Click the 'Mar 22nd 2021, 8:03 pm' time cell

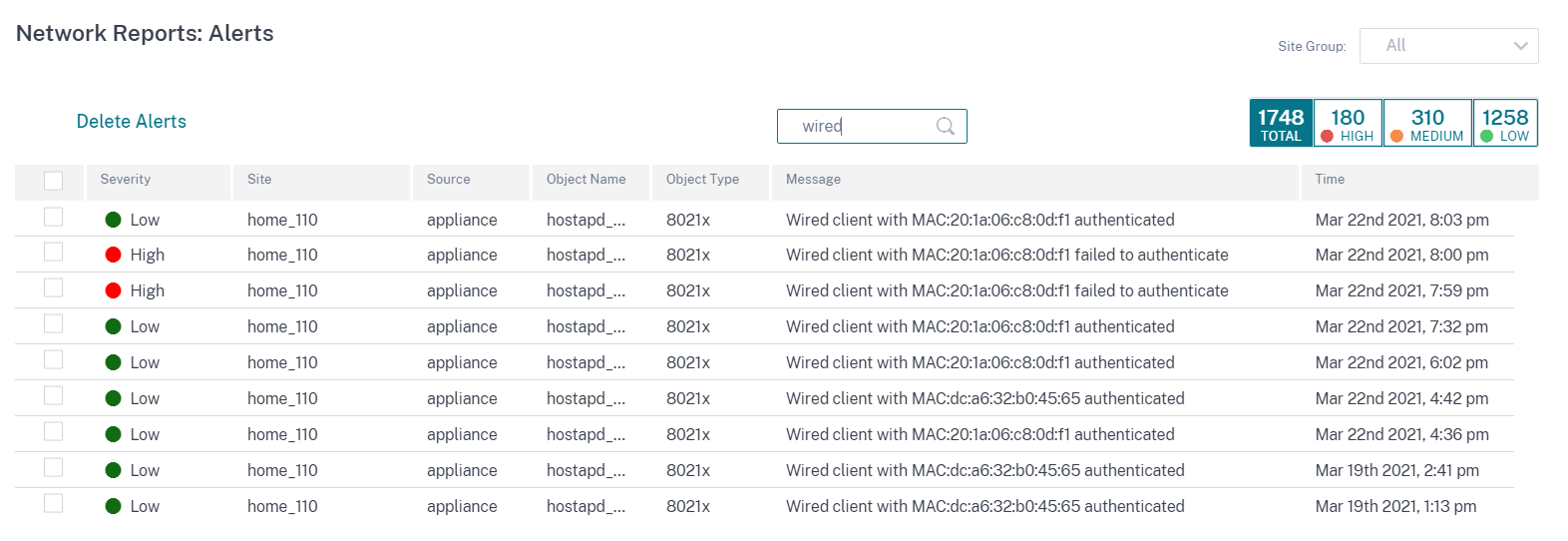click(x=1402, y=220)
